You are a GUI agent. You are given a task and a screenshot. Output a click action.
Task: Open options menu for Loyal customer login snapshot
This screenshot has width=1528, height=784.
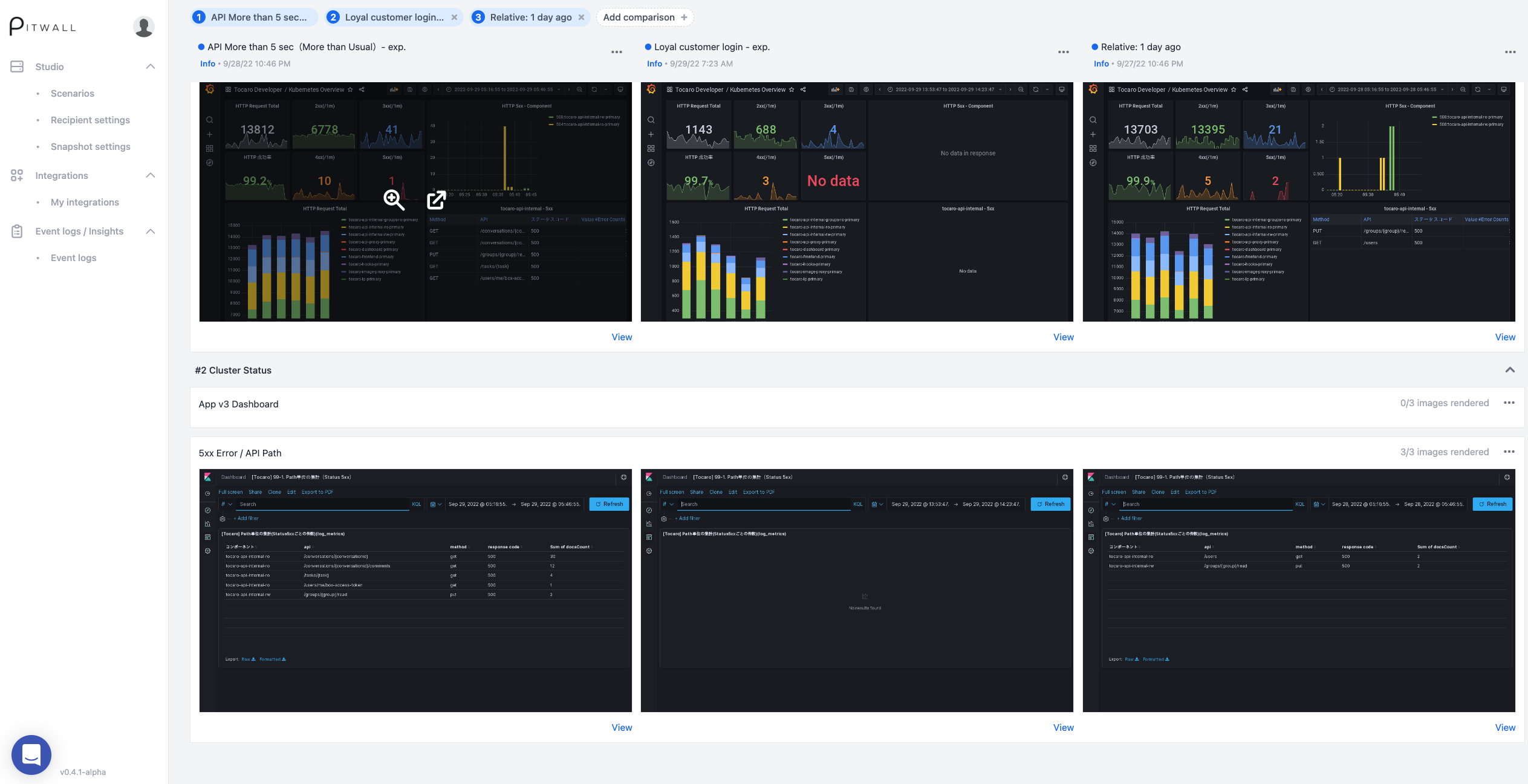tap(1063, 53)
